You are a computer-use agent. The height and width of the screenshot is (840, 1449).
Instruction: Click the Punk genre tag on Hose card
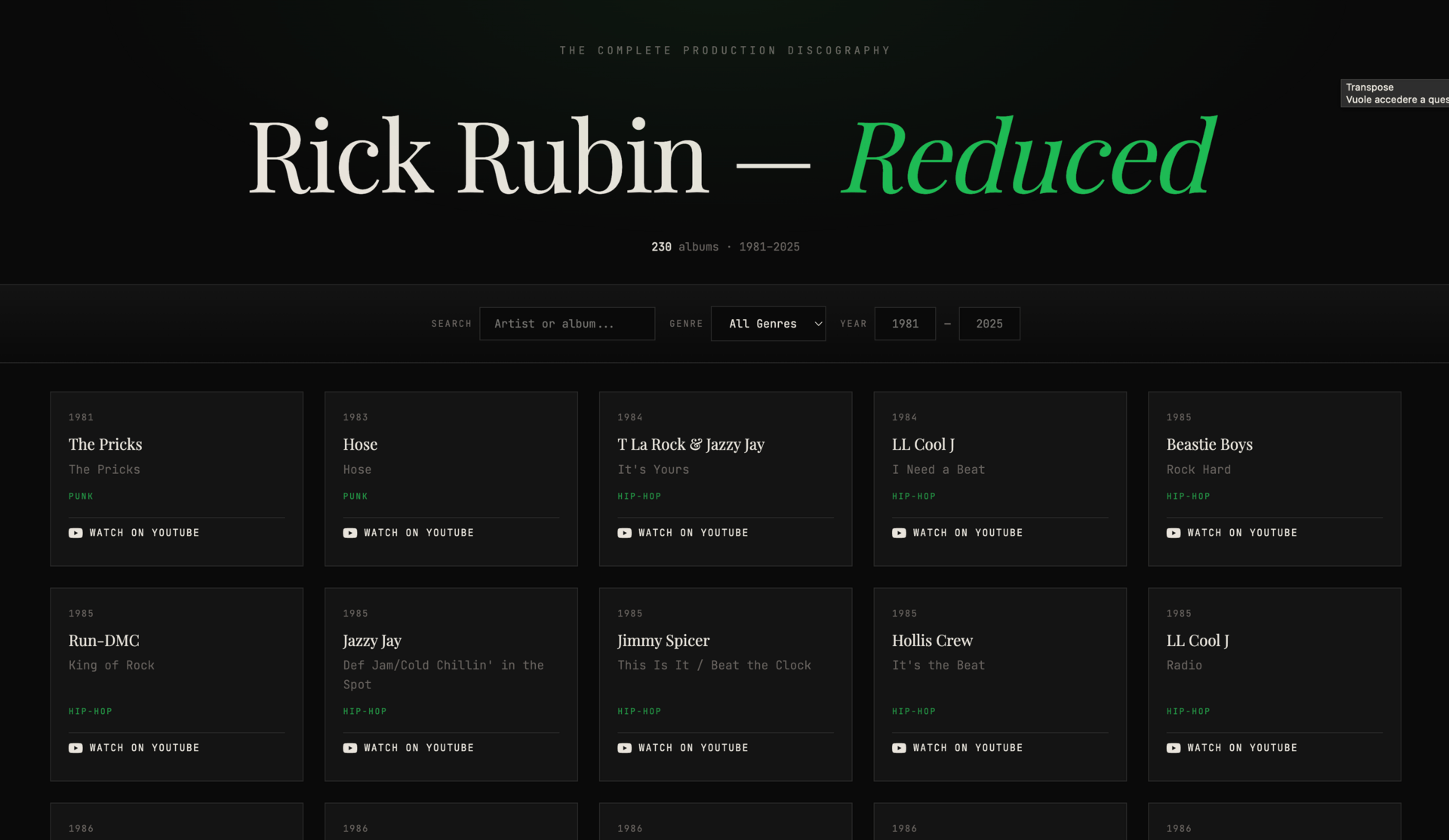point(355,497)
